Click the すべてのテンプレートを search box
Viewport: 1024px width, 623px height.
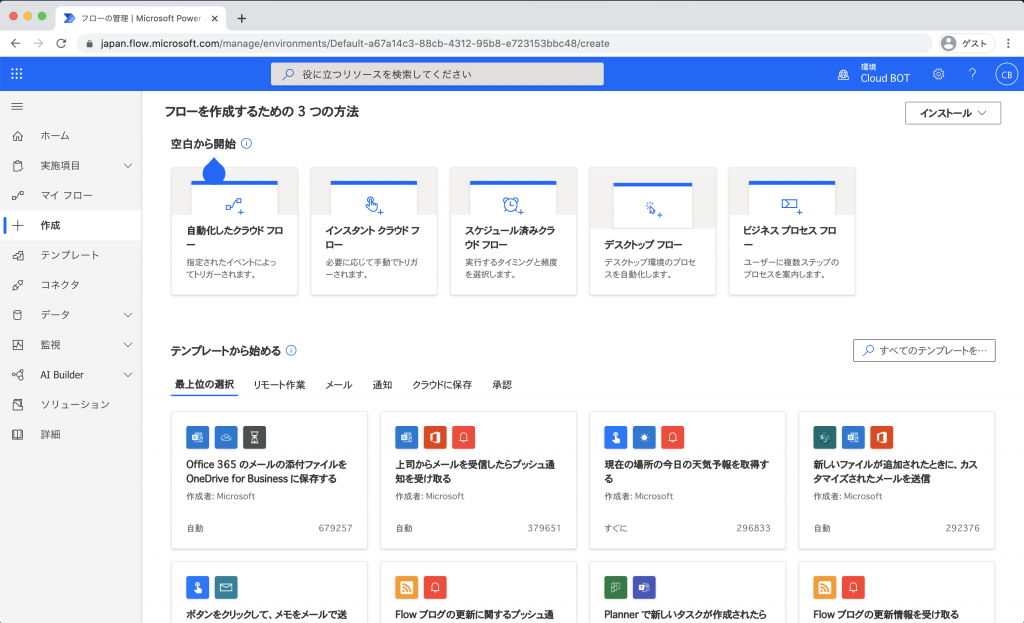point(924,351)
